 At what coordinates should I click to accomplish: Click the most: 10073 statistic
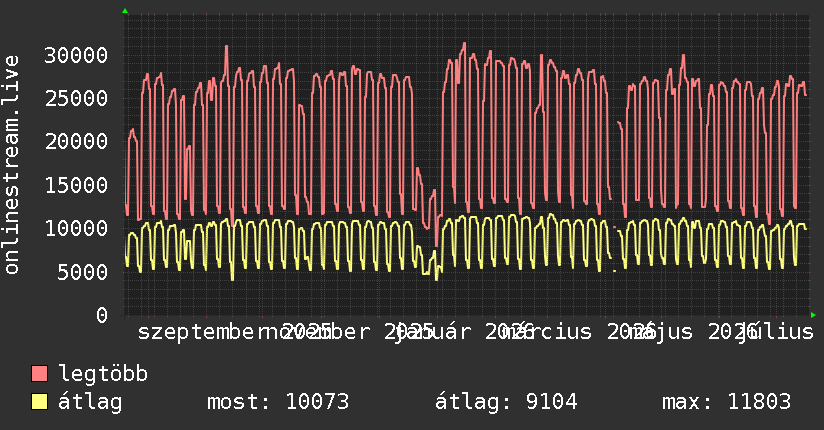point(278,402)
